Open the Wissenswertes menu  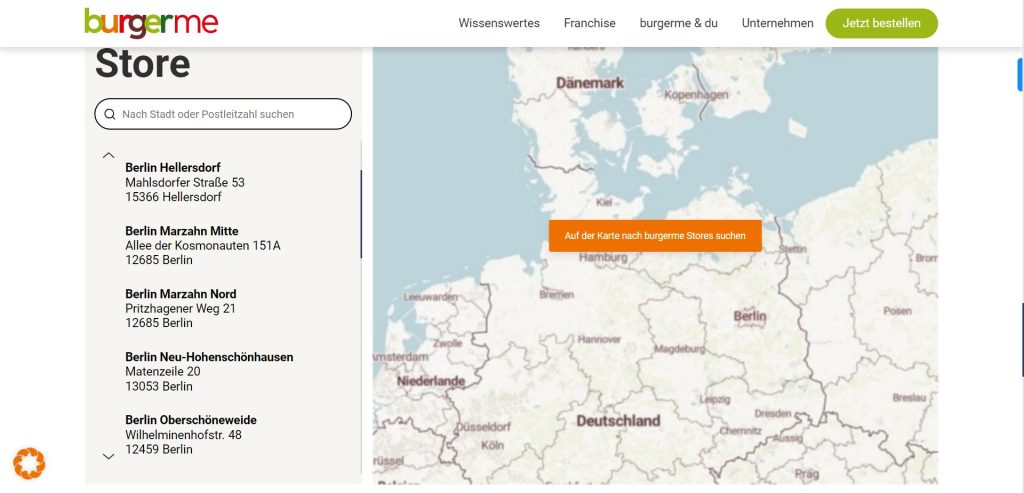pos(499,23)
